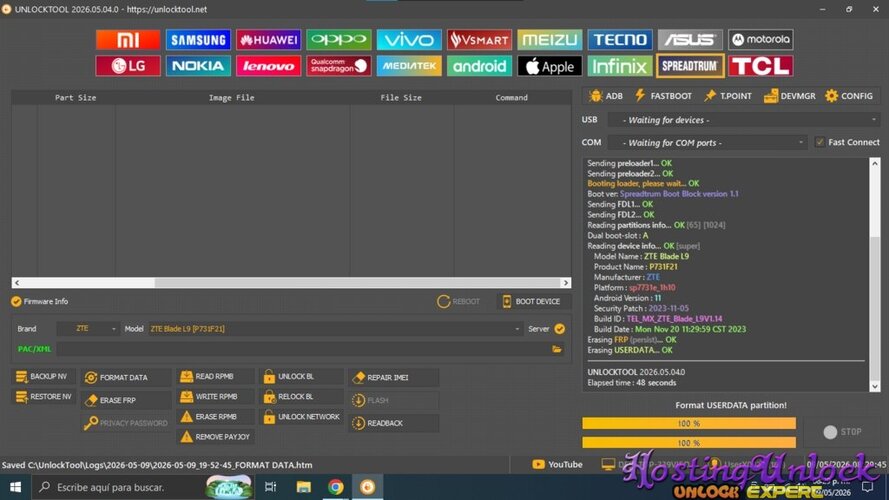889x500 pixels.
Task: Click the READBACK button
Action: (x=393, y=423)
